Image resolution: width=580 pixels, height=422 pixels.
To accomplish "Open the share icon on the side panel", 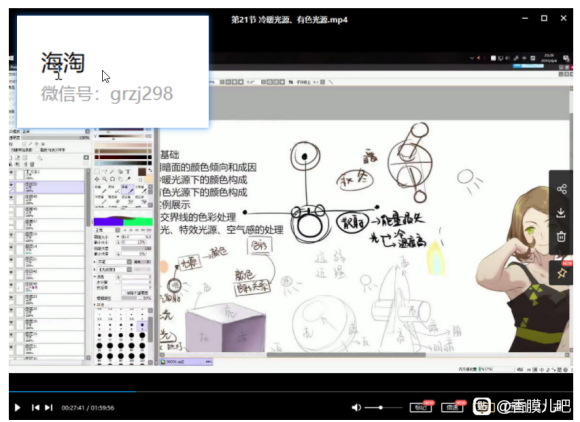I will (562, 189).
